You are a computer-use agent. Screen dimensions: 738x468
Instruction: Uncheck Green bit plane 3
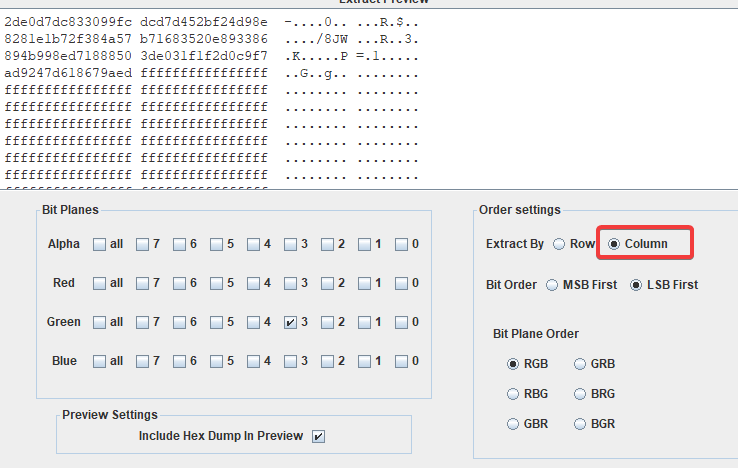click(290, 322)
